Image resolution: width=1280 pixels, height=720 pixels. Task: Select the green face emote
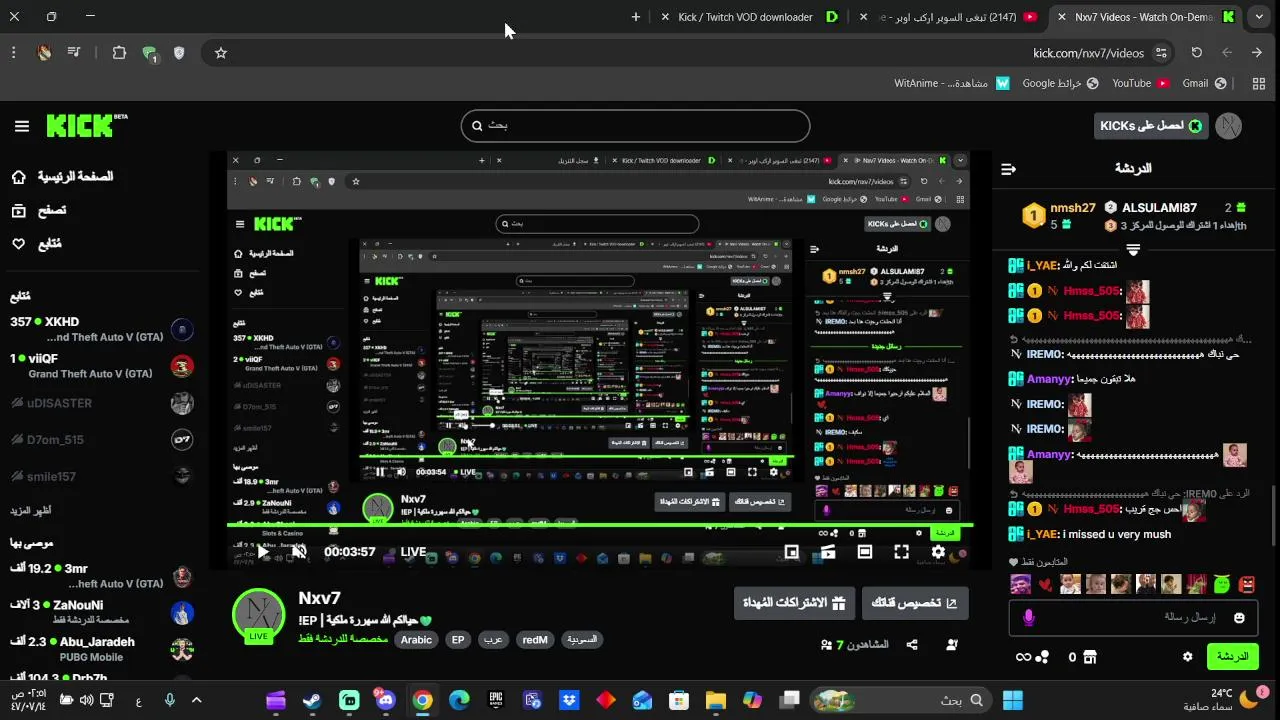coord(1221,584)
